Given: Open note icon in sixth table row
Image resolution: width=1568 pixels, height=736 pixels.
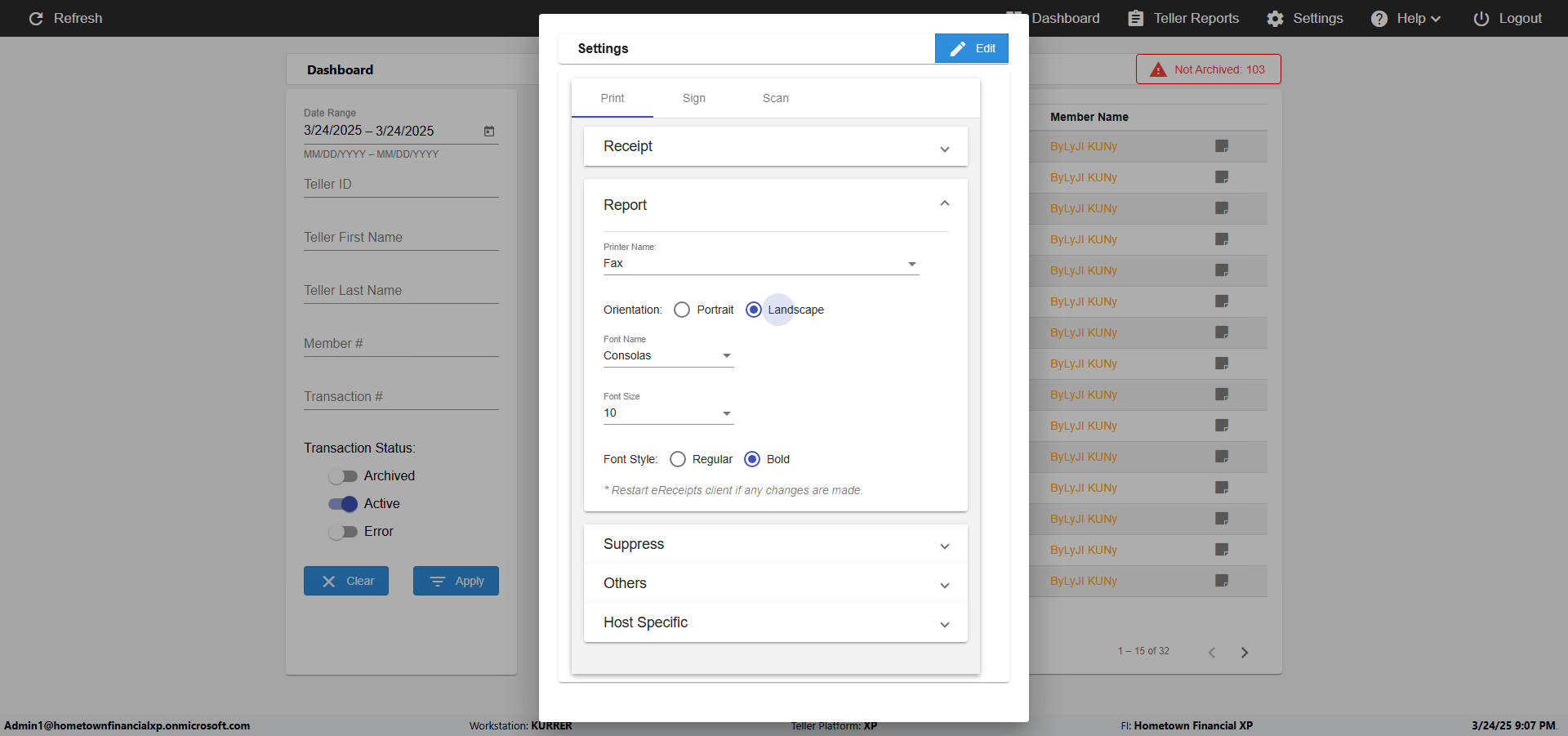Looking at the screenshot, I should tap(1222, 301).
